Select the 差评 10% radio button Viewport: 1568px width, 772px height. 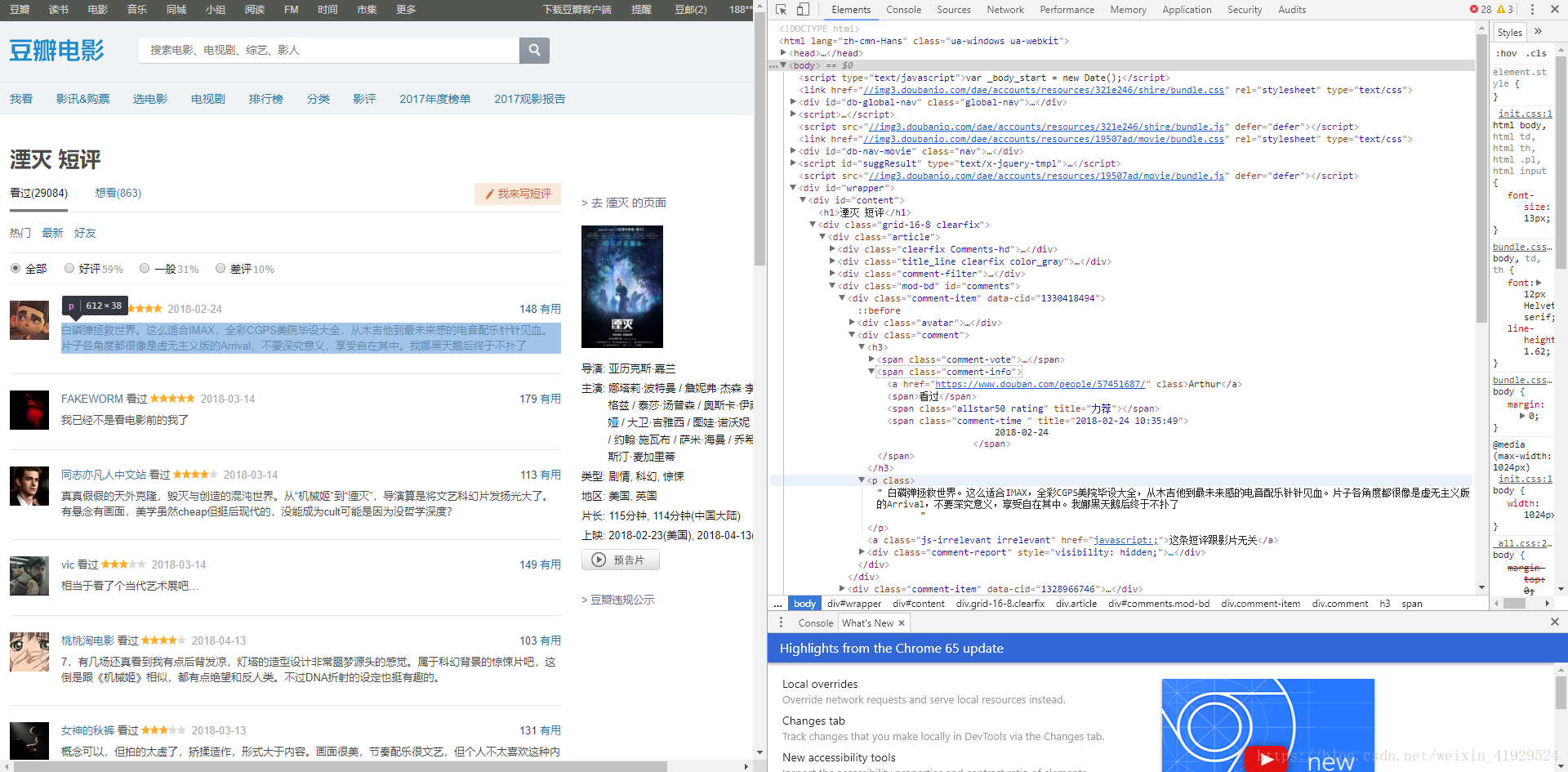[x=220, y=268]
